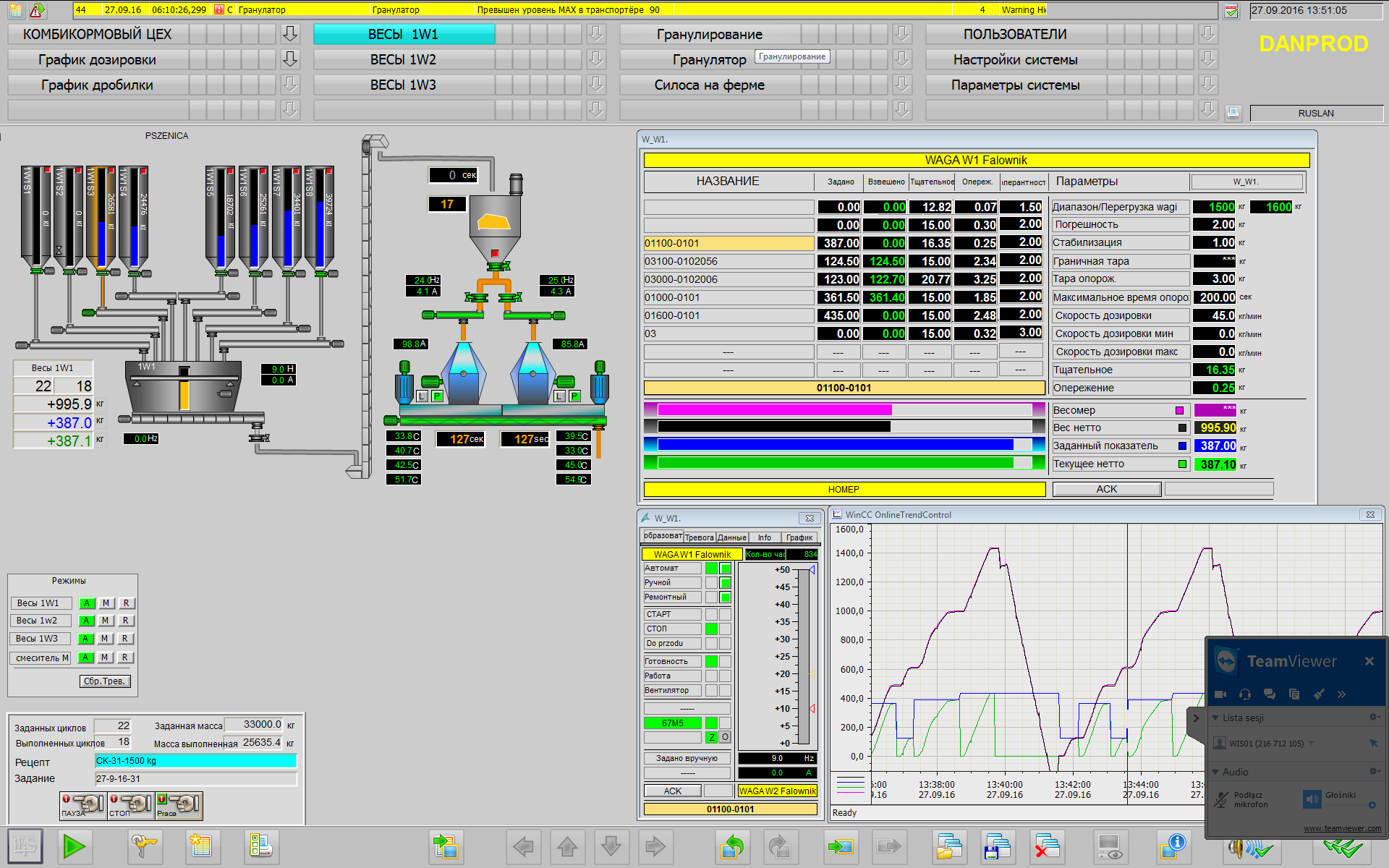This screenshot has width=1389, height=868.
Task: Expand the КОМБИКОРМОВЫЙ ЦЕХ down arrow
Action: [290, 34]
